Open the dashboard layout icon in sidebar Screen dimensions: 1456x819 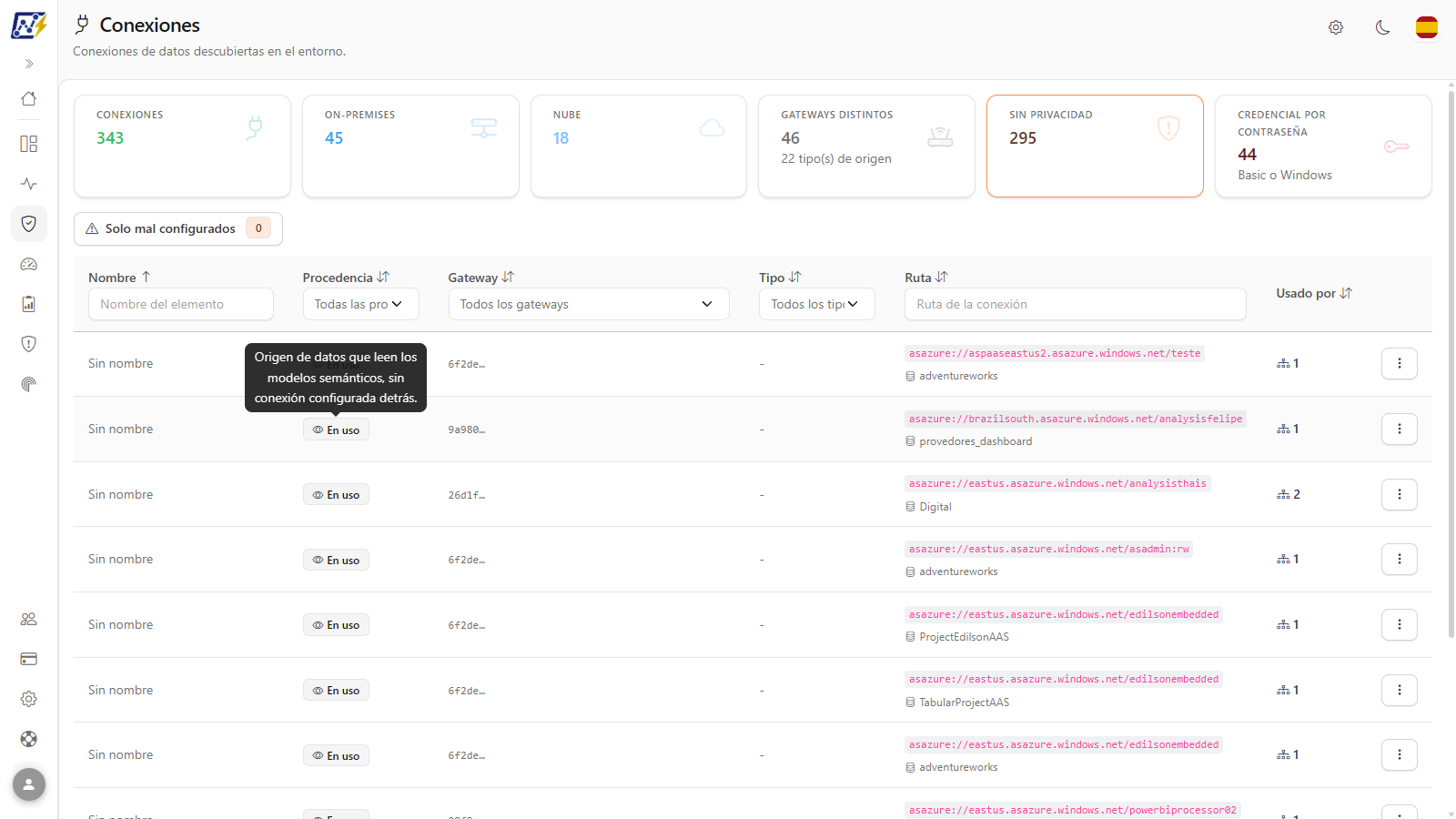(x=29, y=144)
